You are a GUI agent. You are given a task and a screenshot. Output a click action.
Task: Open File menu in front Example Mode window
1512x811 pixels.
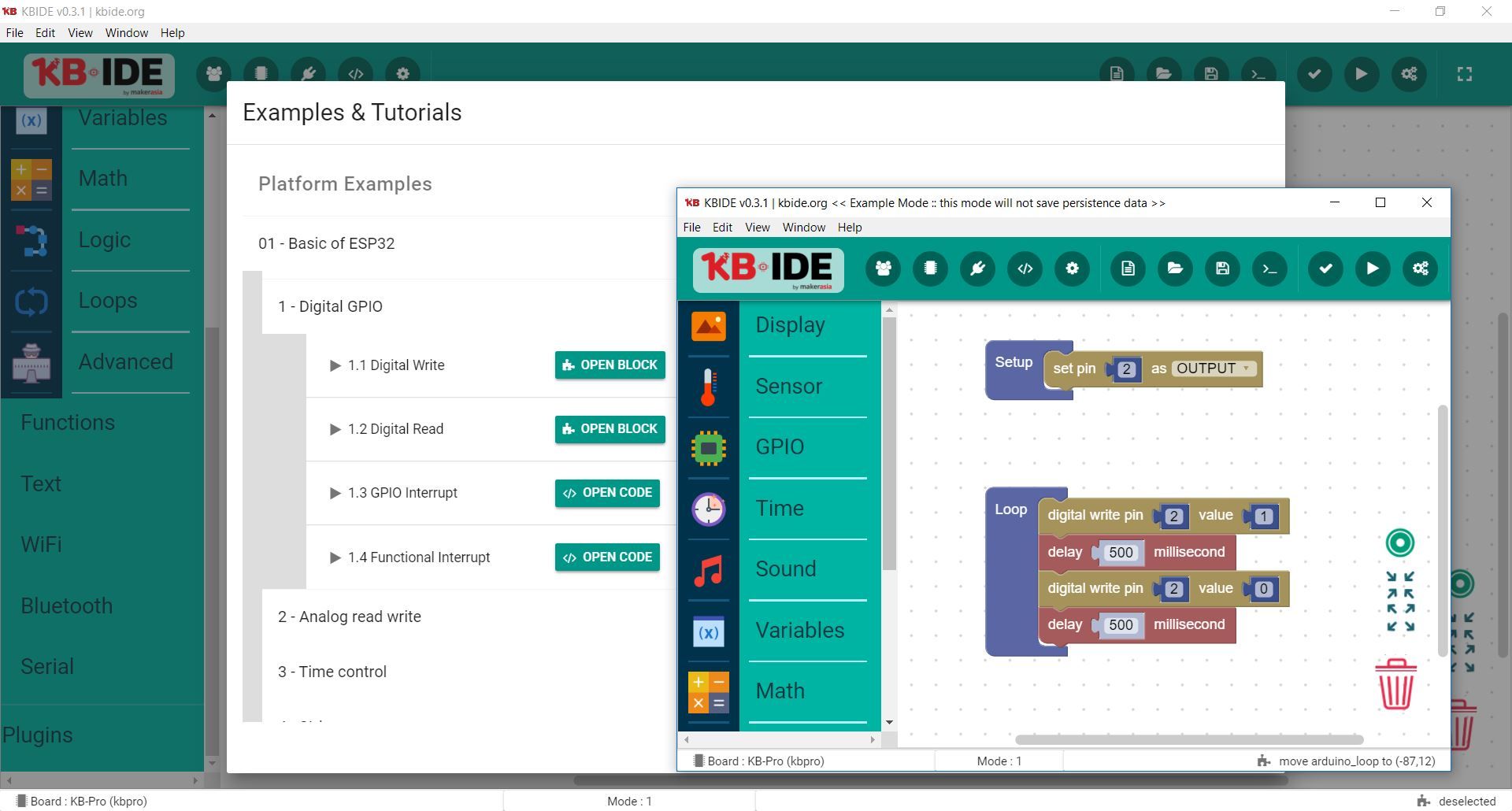tap(691, 227)
